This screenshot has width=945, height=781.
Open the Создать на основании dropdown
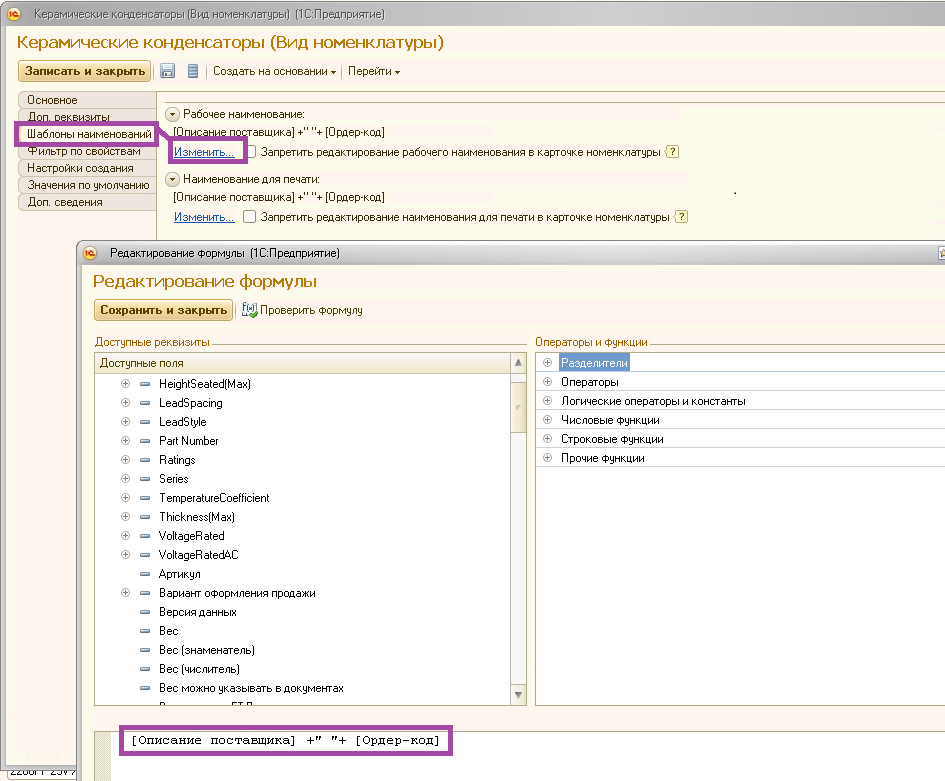[274, 71]
